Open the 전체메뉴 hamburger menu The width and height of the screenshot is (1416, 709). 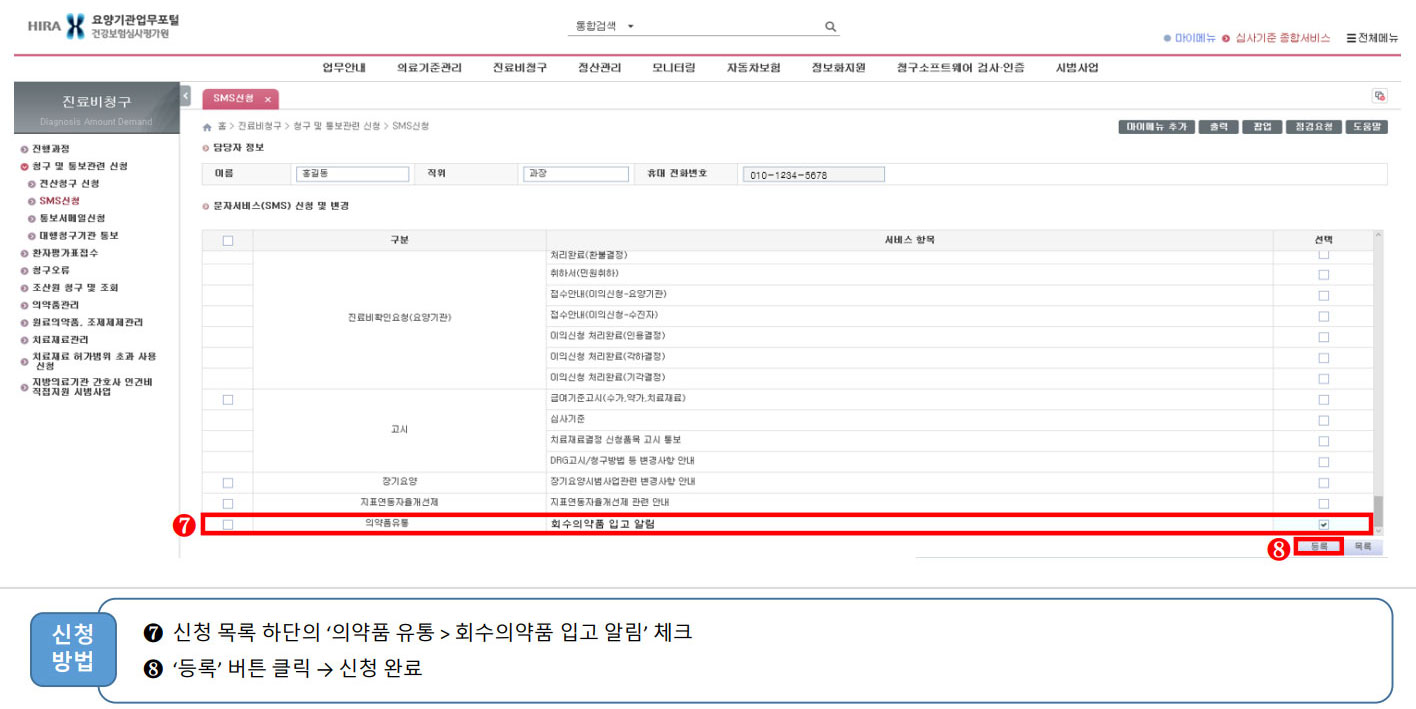1372,38
